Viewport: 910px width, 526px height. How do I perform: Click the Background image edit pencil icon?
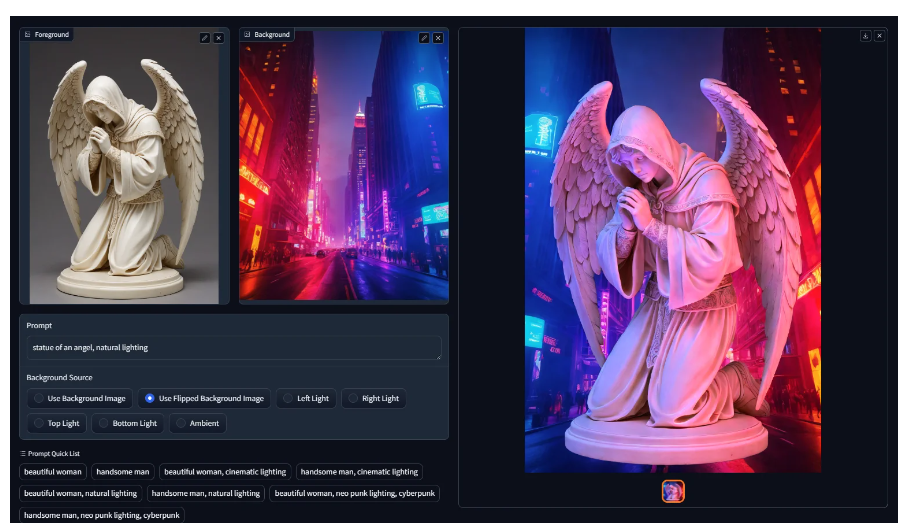click(424, 38)
